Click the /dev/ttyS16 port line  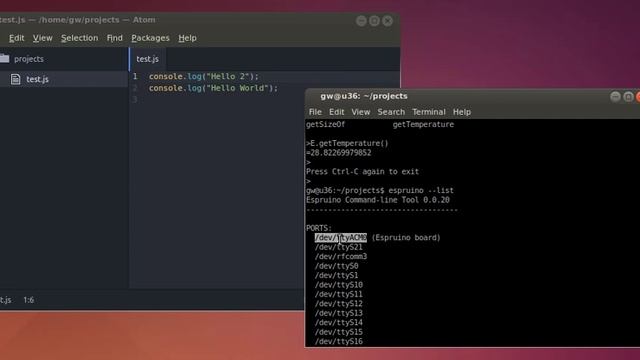coord(338,341)
